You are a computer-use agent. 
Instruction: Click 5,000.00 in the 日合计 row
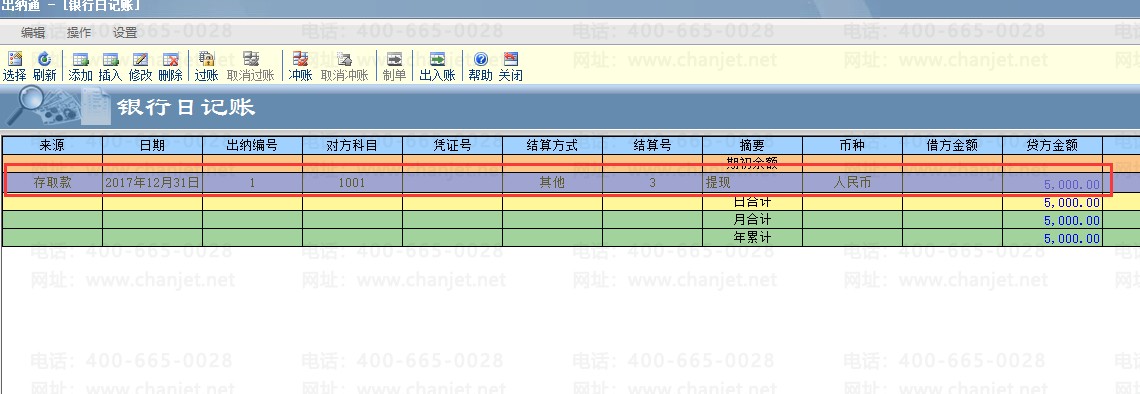tap(1072, 203)
